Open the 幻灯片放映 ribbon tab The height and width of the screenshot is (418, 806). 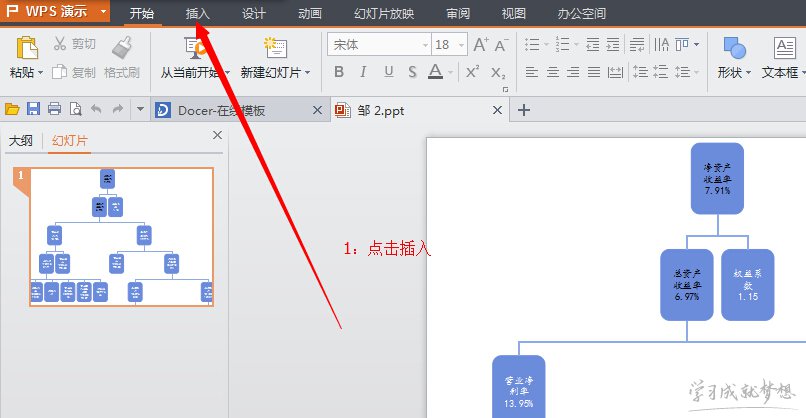(384, 13)
